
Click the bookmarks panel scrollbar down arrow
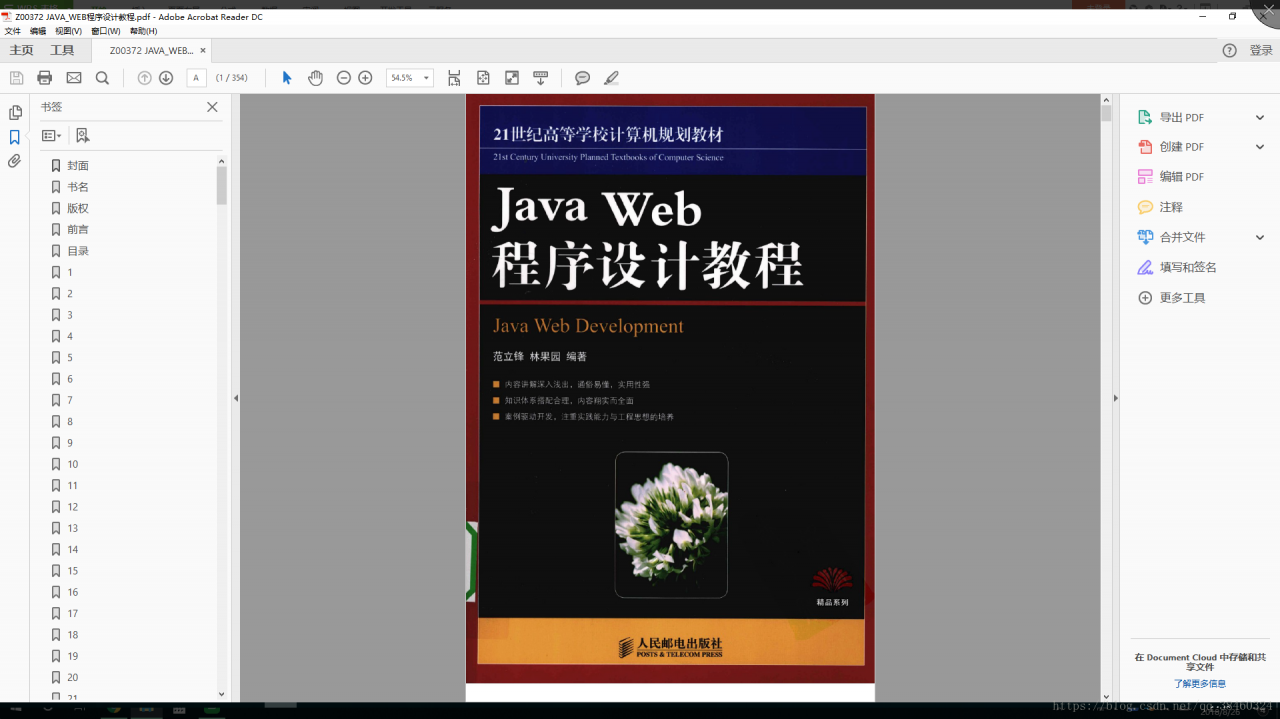pyautogui.click(x=222, y=694)
